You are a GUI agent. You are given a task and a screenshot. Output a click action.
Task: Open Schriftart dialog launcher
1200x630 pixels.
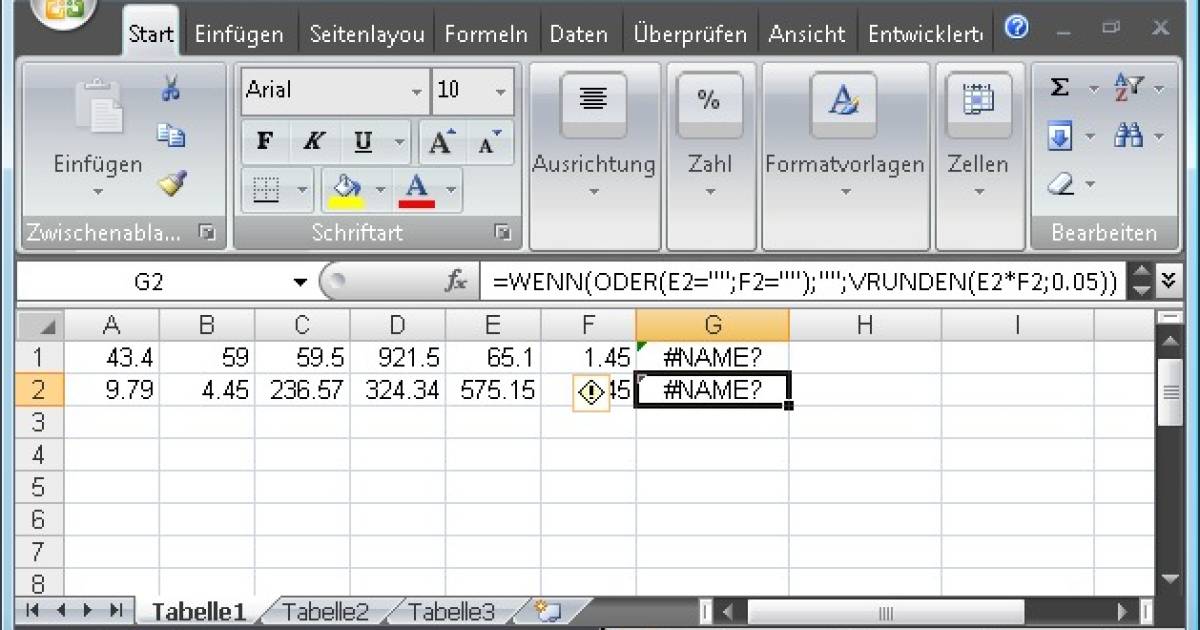point(502,233)
